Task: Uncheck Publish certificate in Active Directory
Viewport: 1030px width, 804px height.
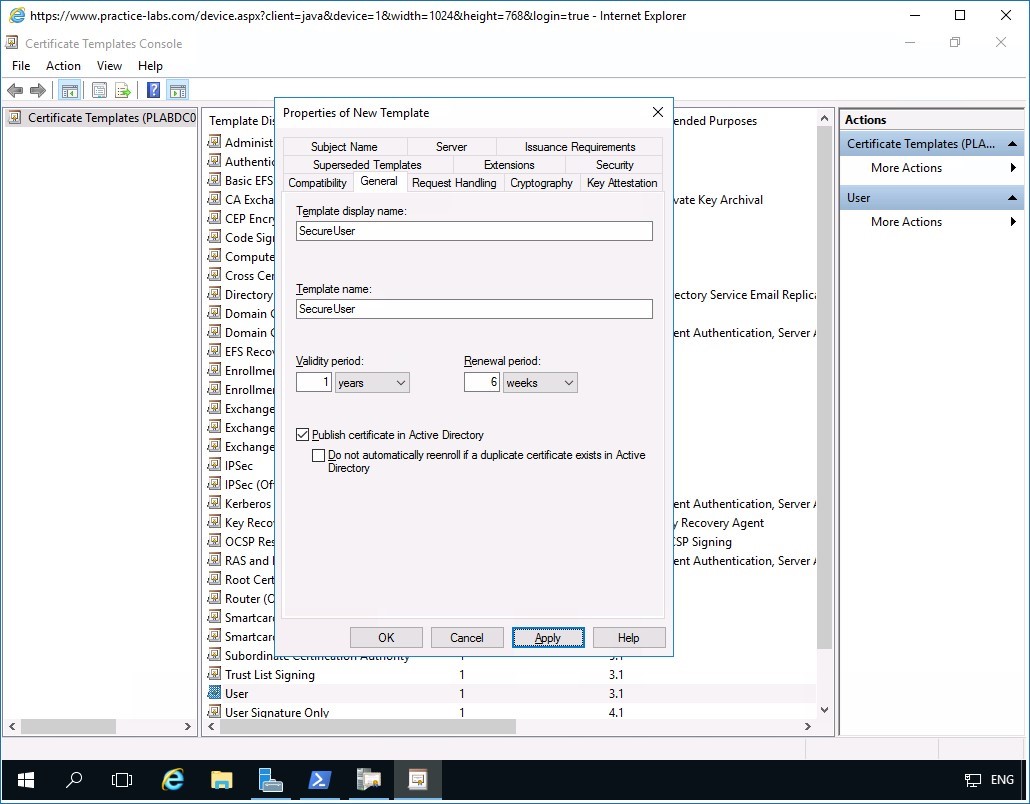Action: pyautogui.click(x=302, y=435)
